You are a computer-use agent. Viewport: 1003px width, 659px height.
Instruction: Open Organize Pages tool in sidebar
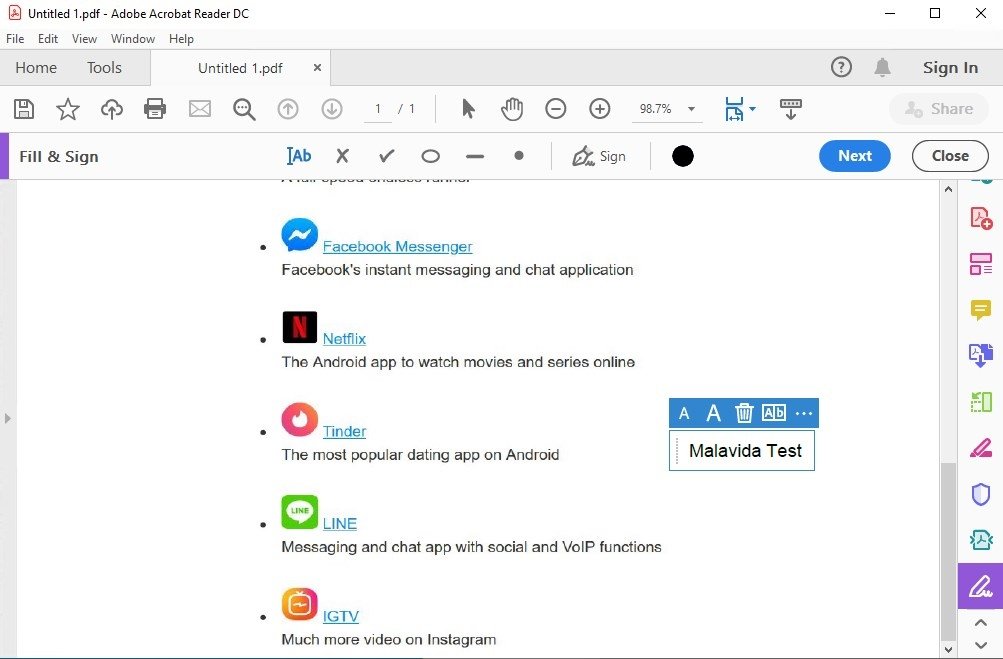(981, 264)
